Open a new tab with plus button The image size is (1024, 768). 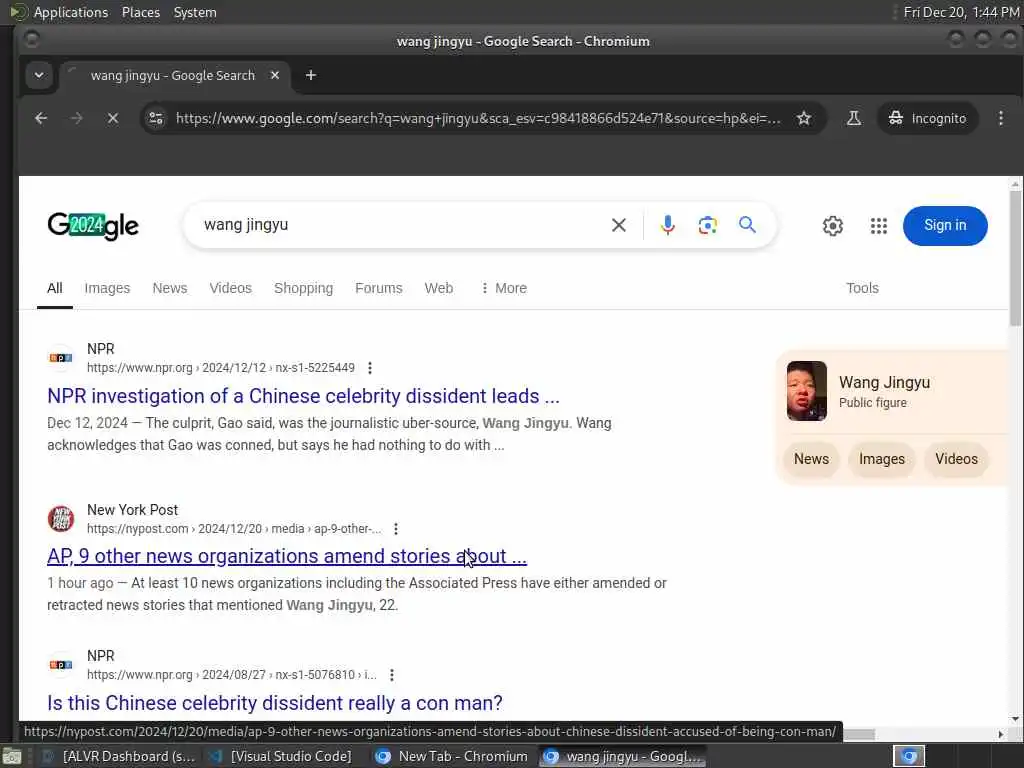click(x=311, y=75)
